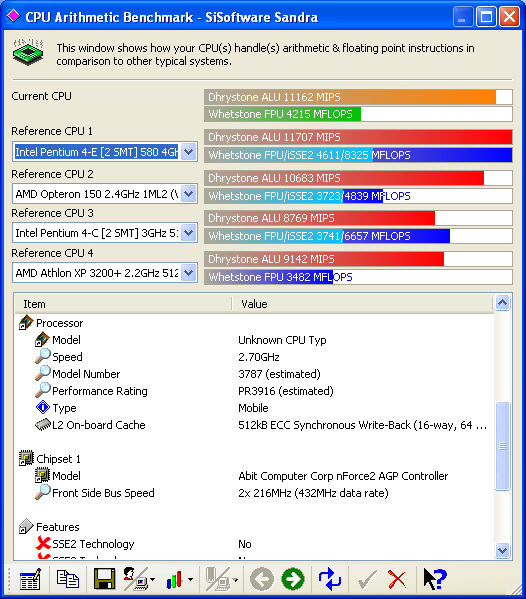Open the Reference CPU 1 dropdown arrow
This screenshot has width=526, height=599.
point(189,152)
